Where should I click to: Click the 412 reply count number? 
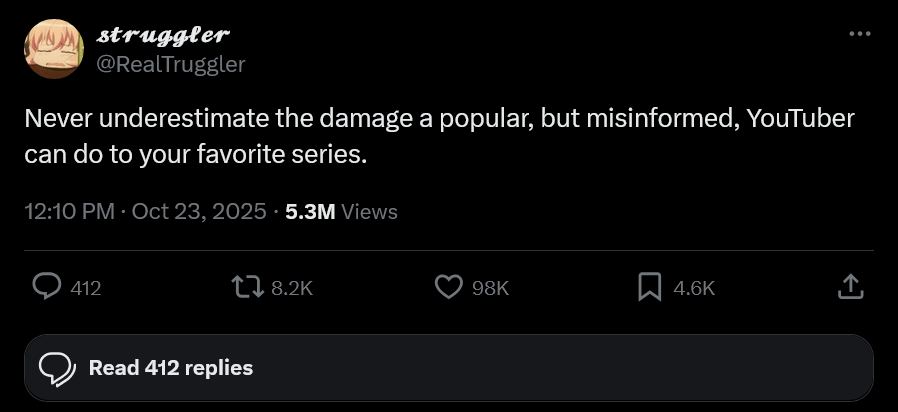click(x=86, y=288)
